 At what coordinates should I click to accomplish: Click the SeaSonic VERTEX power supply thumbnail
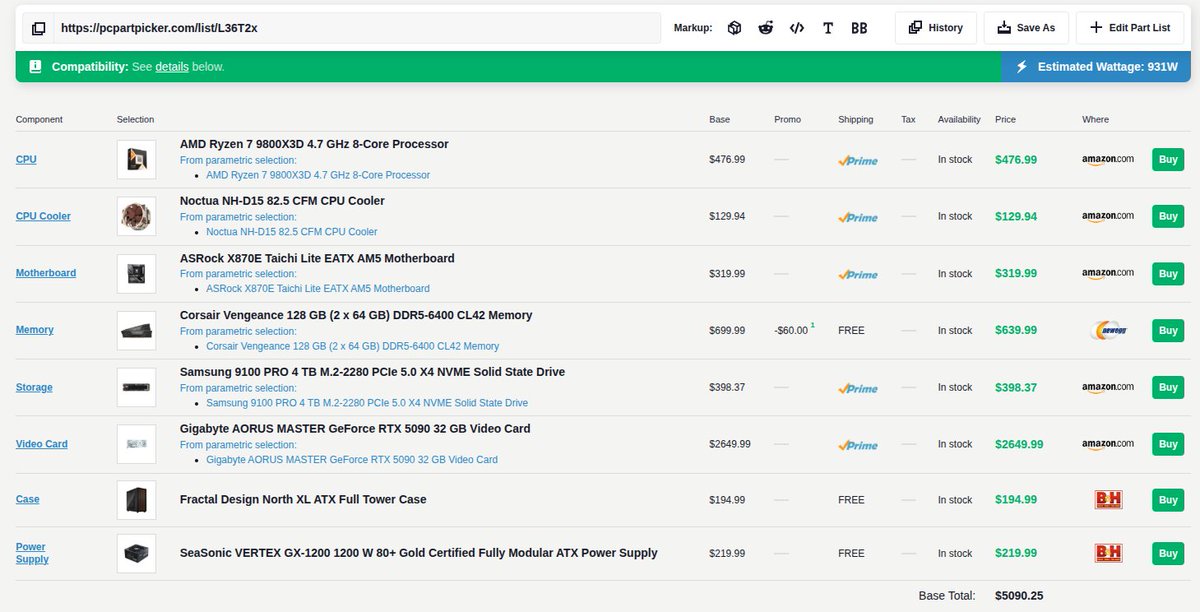[136, 553]
